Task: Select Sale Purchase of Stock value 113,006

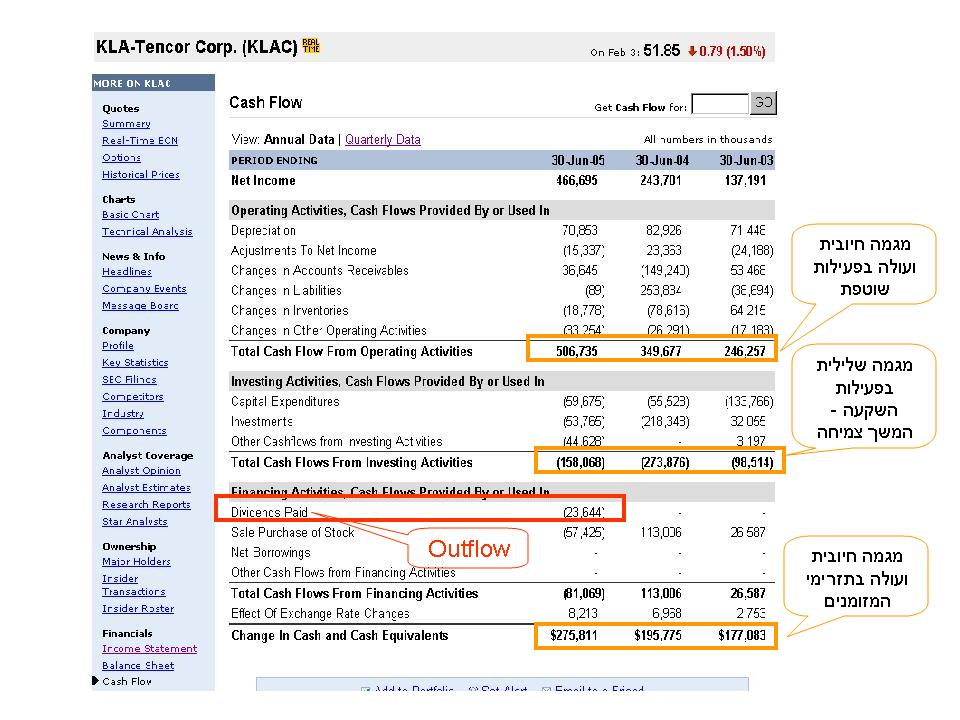Action: pyautogui.click(x=661, y=533)
